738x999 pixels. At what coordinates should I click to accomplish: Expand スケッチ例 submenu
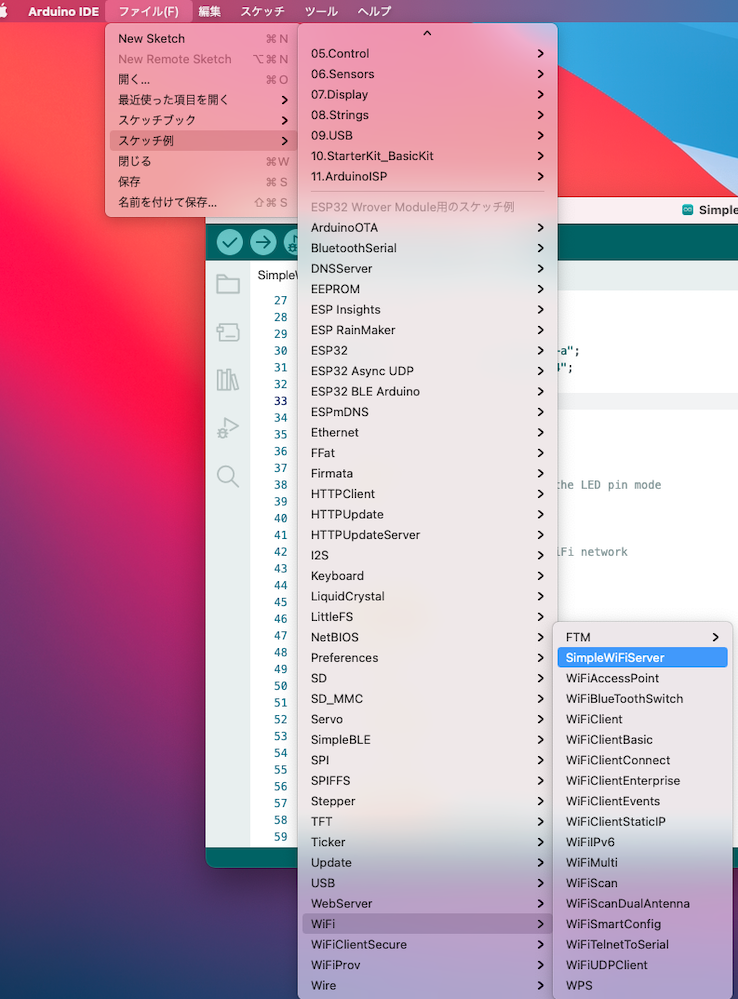click(x=201, y=140)
